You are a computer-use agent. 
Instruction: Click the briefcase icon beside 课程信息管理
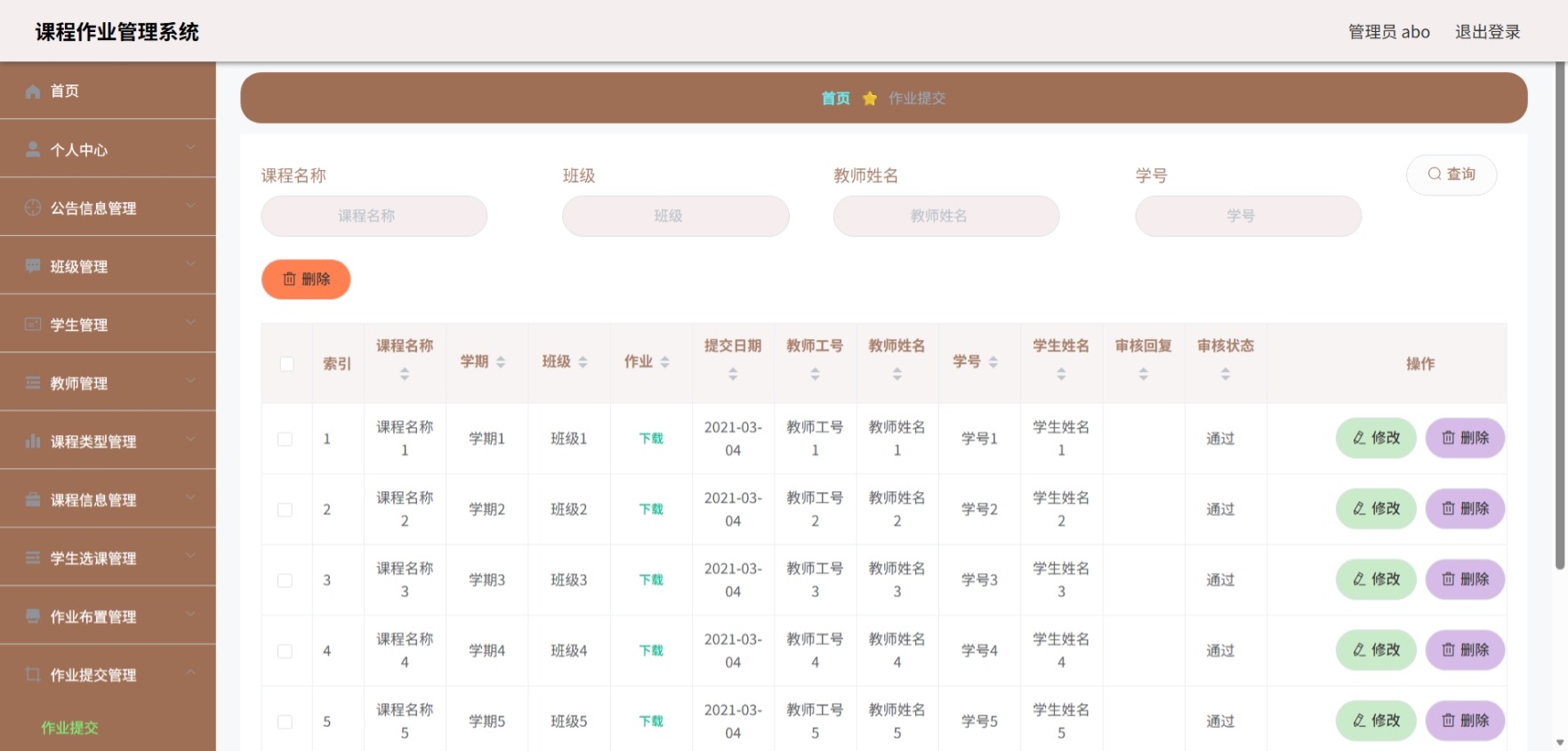[33, 499]
